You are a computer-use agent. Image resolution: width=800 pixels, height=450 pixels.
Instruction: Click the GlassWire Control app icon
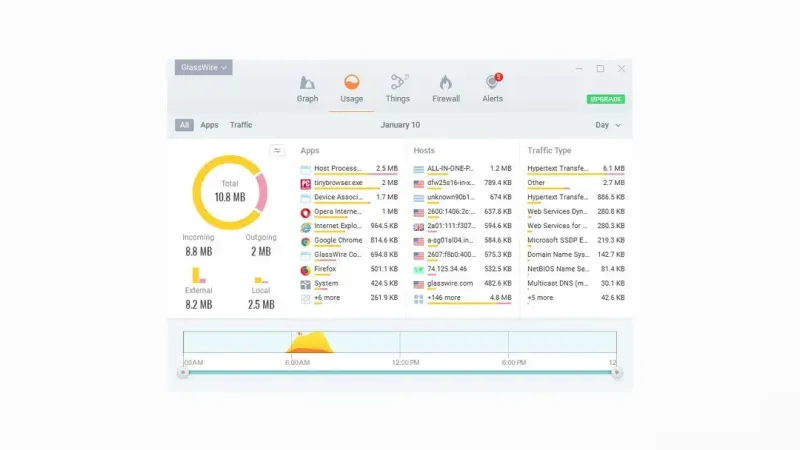306,256
